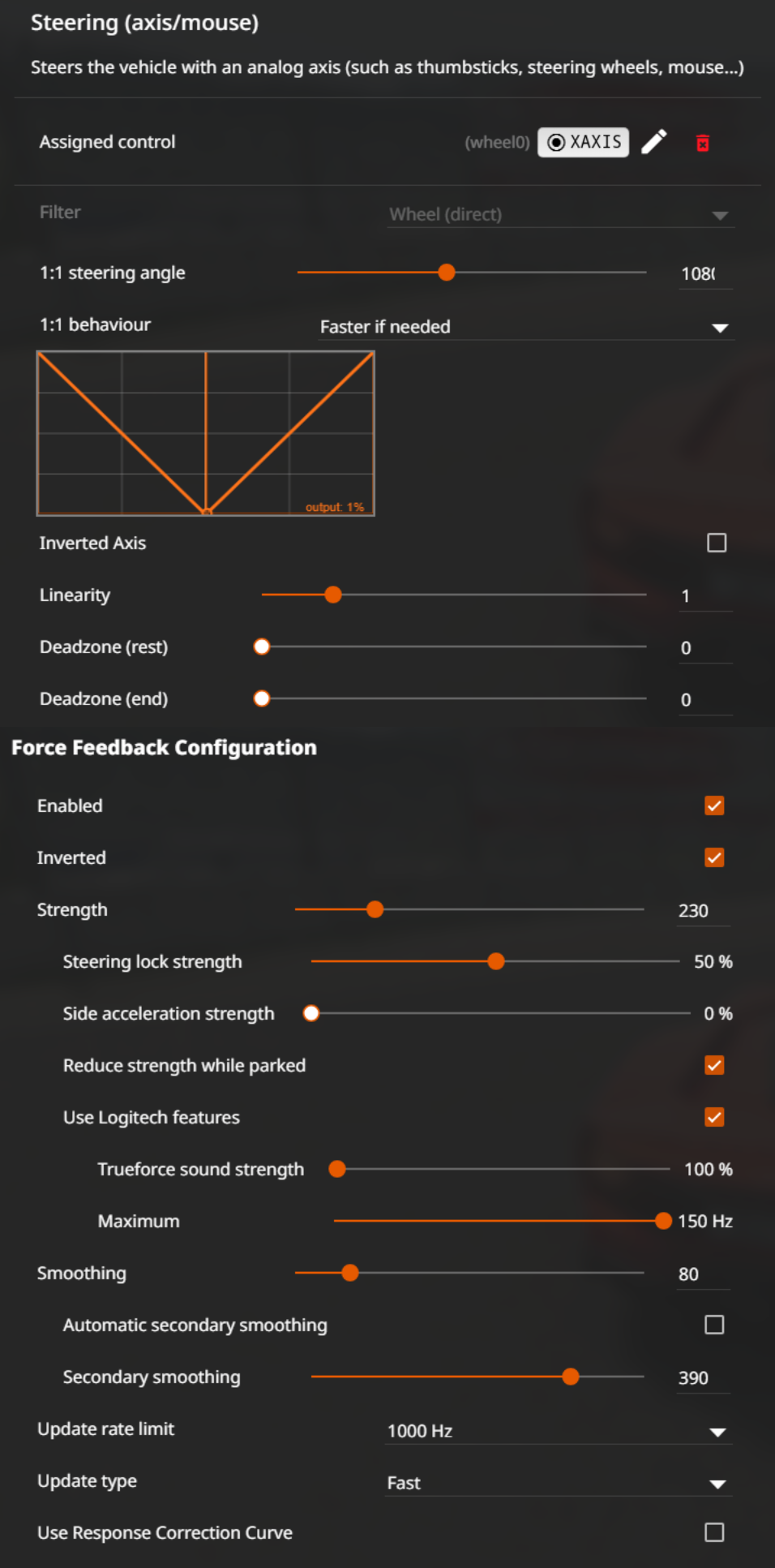Open the Update type dropdown
The width and height of the screenshot is (775, 1568).
pos(559,1483)
